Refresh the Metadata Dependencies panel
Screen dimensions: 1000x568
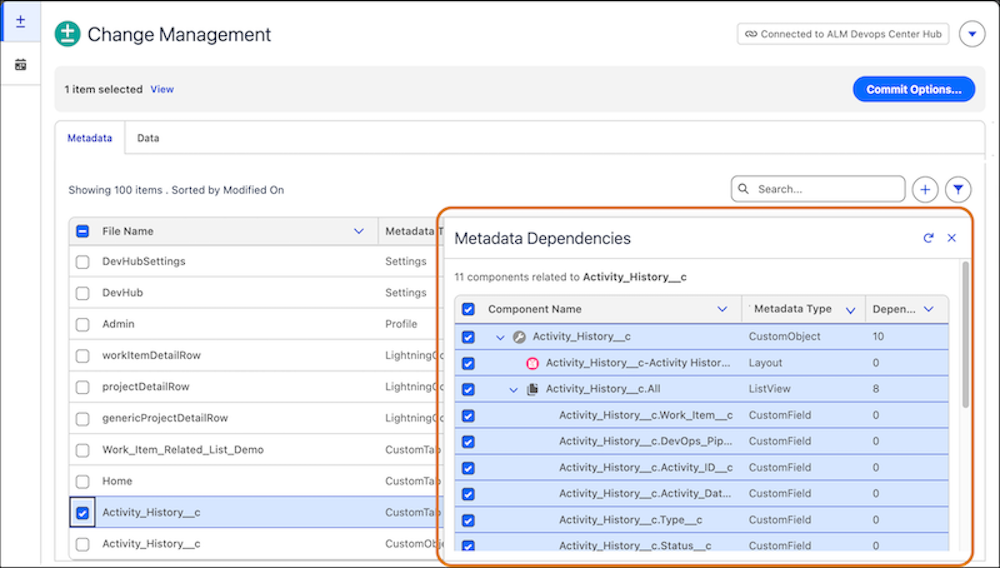coord(929,238)
